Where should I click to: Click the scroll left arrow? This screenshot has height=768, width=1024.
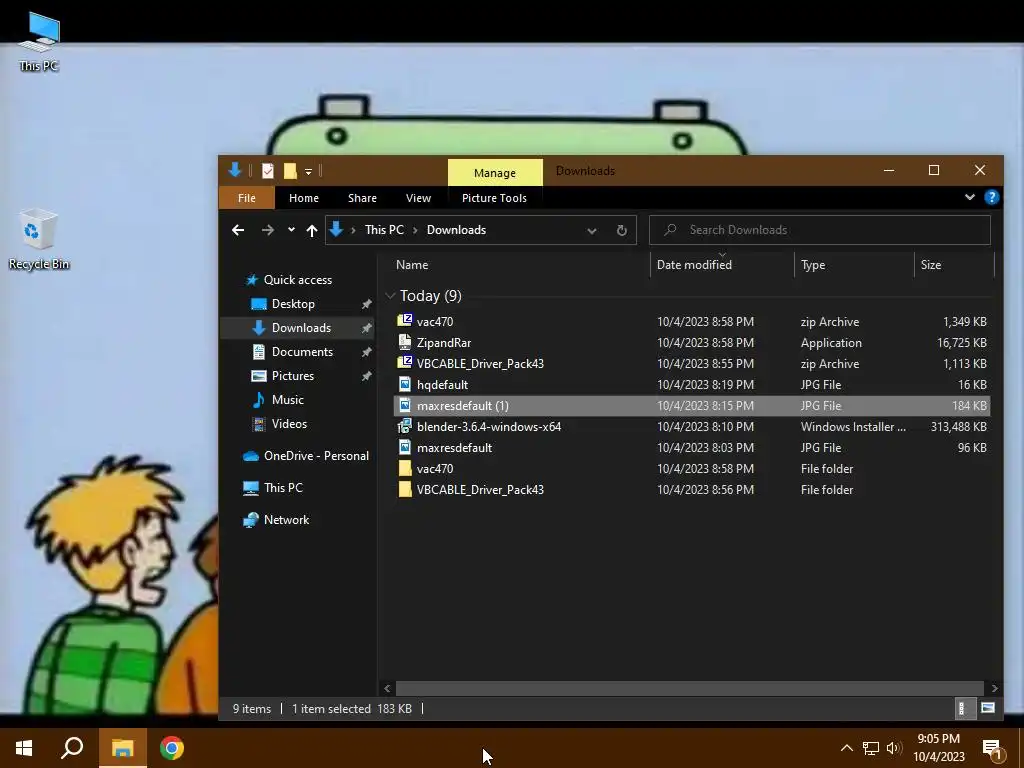click(387, 688)
